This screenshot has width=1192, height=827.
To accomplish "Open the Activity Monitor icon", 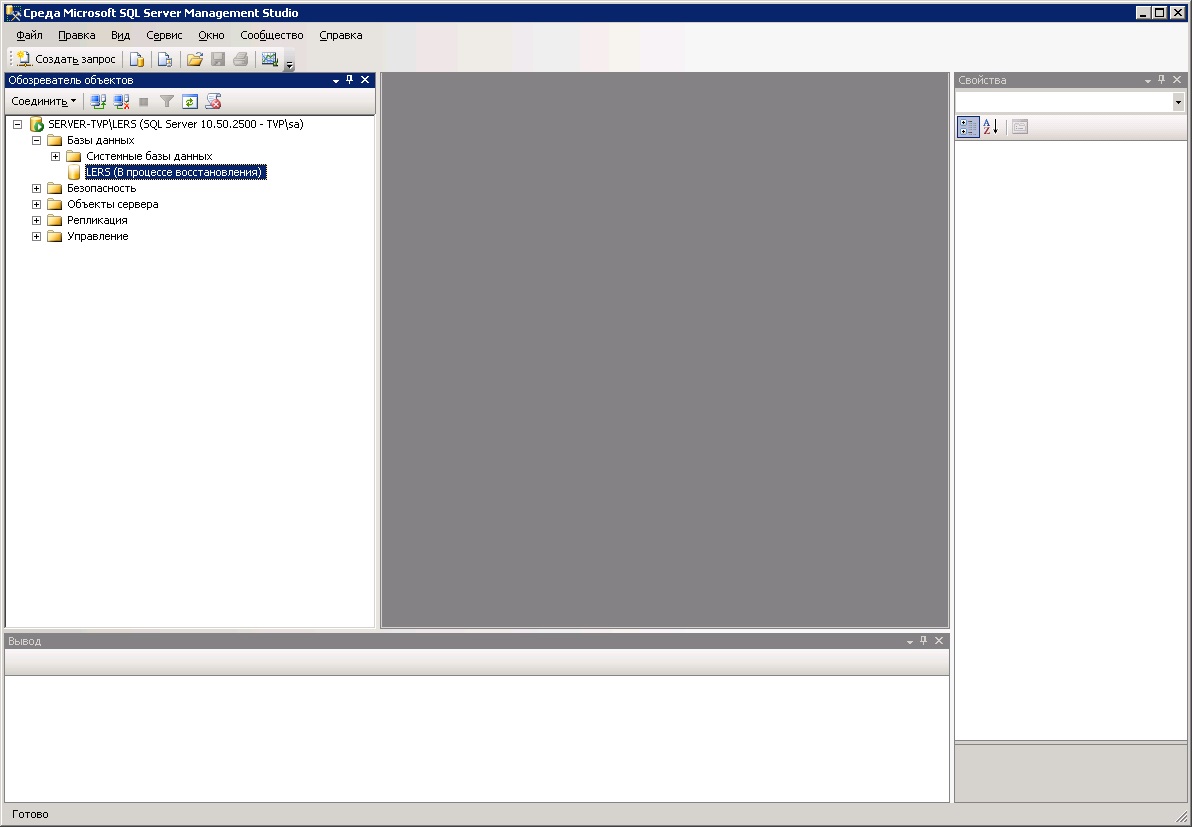I will point(269,59).
